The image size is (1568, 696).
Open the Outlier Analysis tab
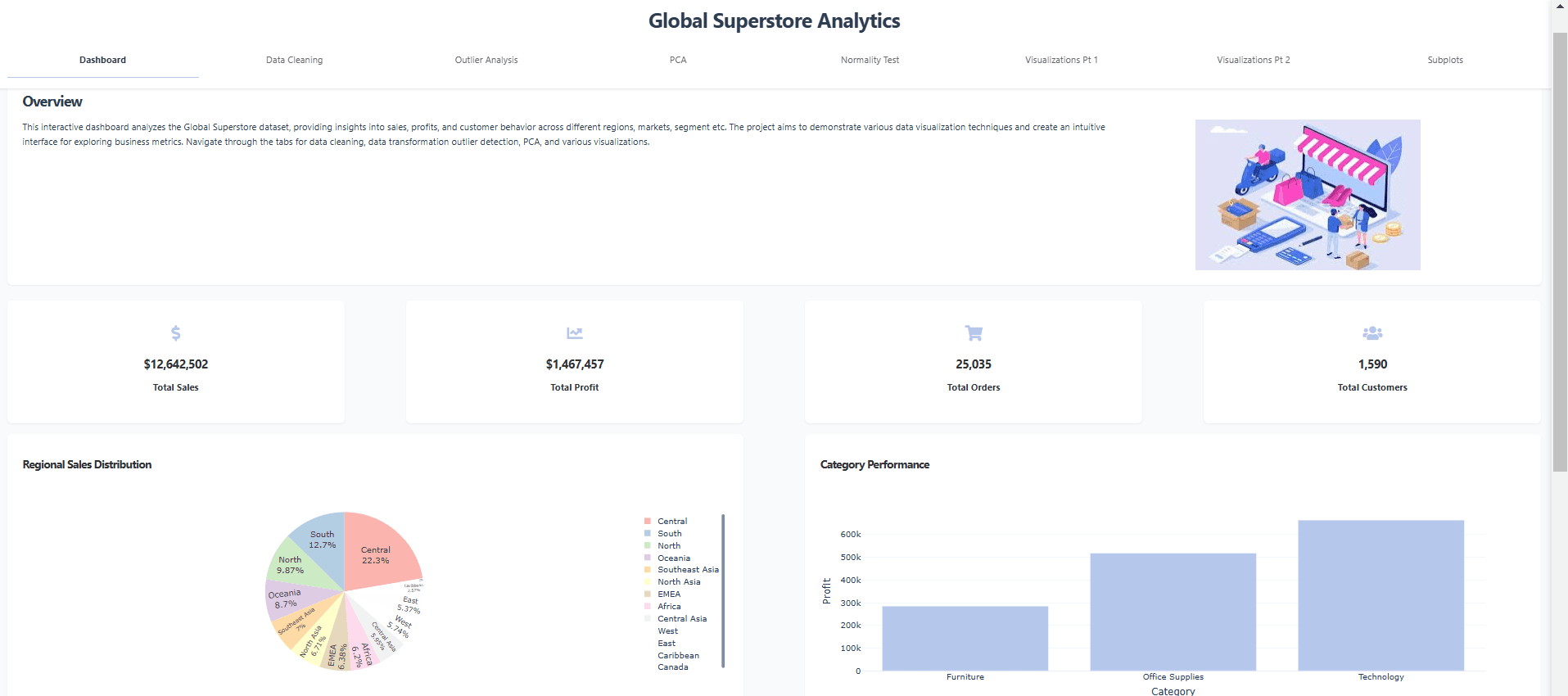486,60
